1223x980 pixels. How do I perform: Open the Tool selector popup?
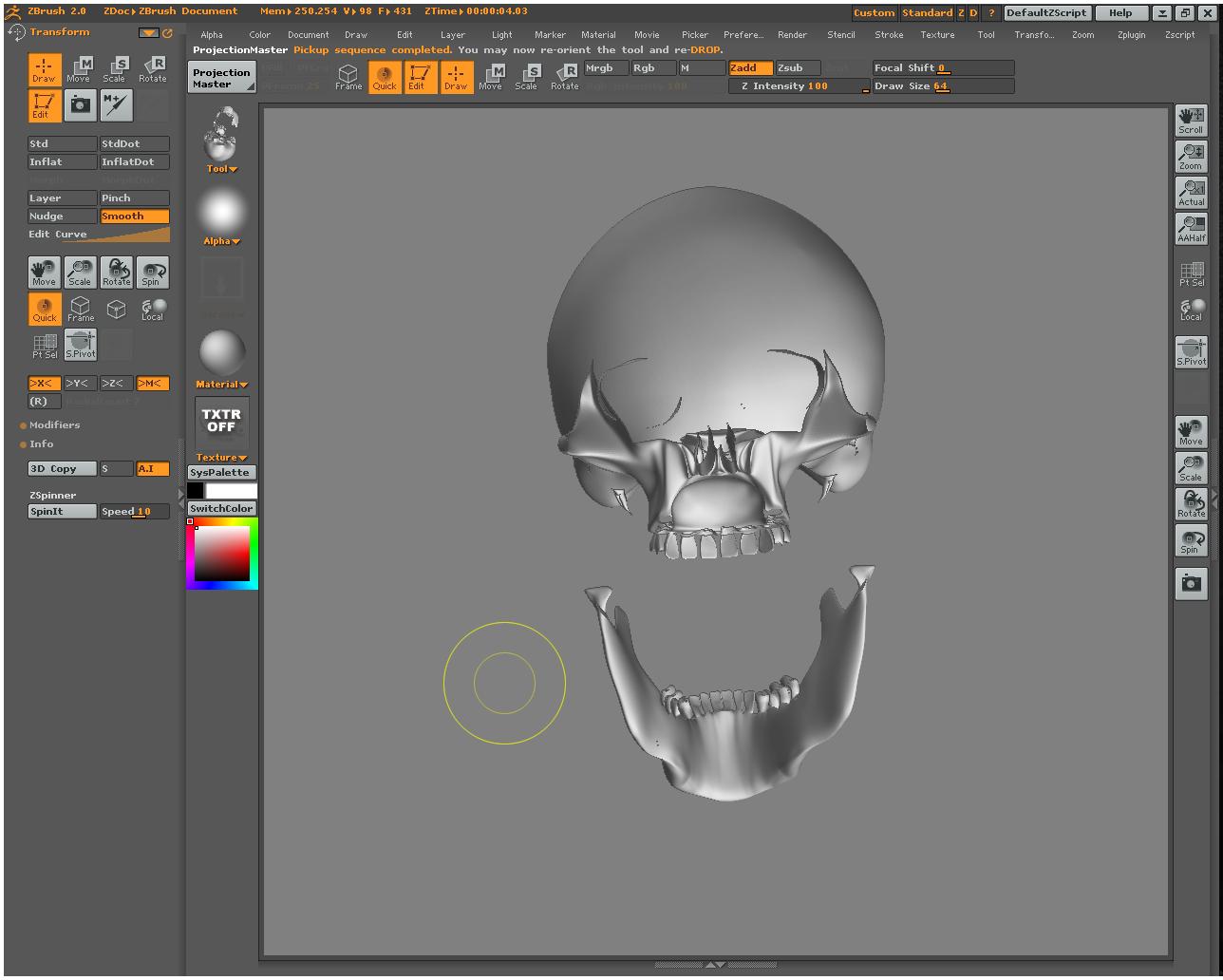coord(220,168)
